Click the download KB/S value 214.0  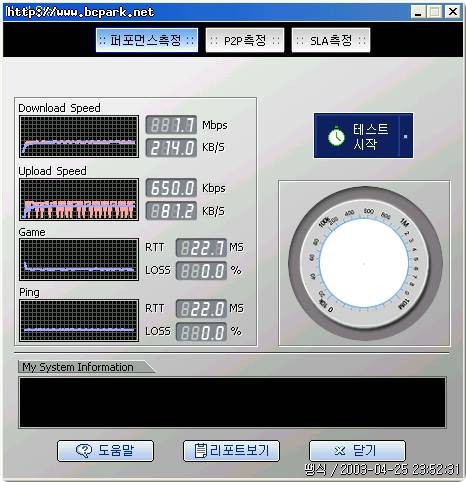pos(171,148)
